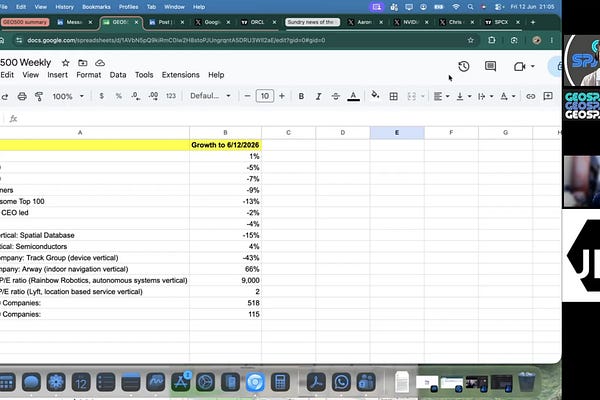
Task: Switch to the NVID browser tab
Action: [411, 22]
